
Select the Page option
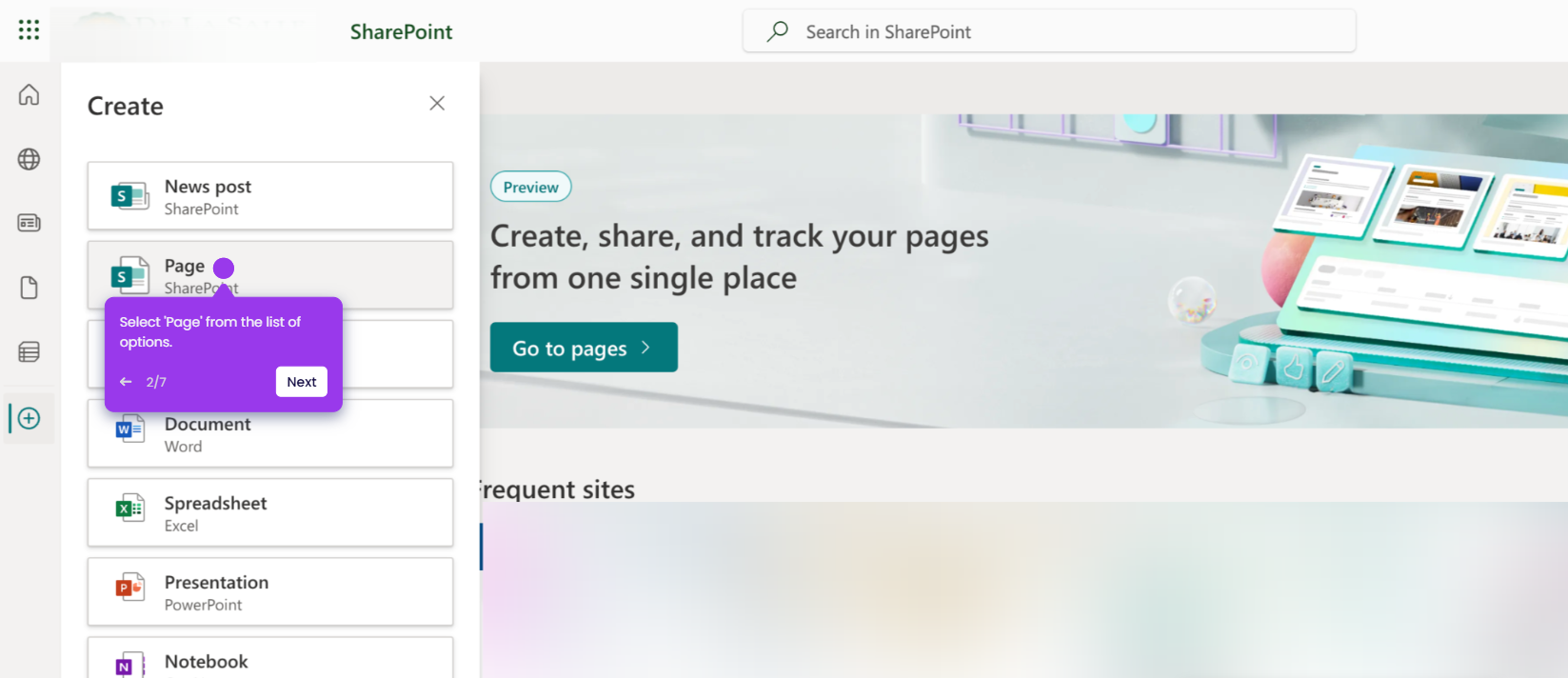[x=270, y=275]
